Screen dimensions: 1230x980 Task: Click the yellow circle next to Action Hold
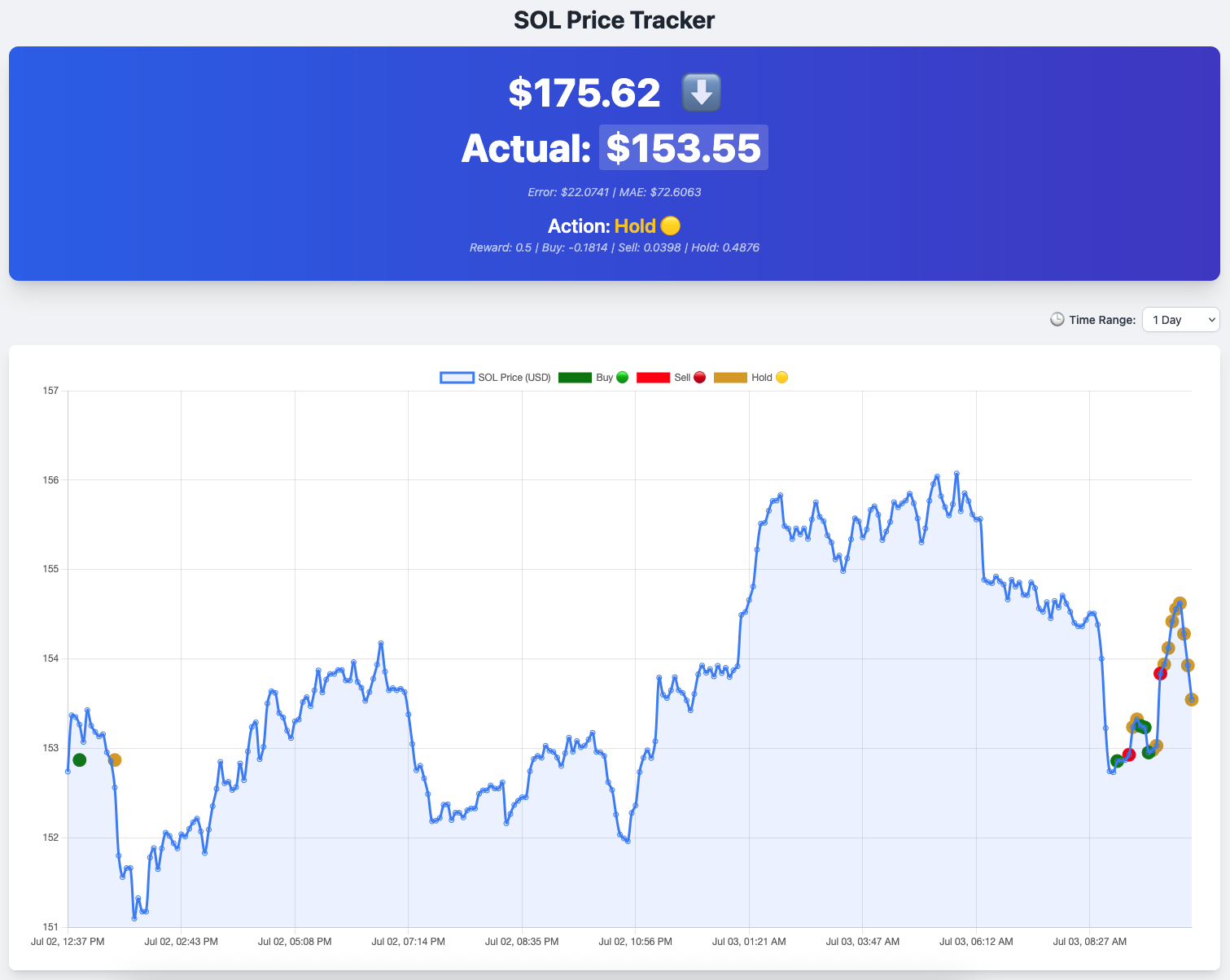pyautogui.click(x=669, y=225)
